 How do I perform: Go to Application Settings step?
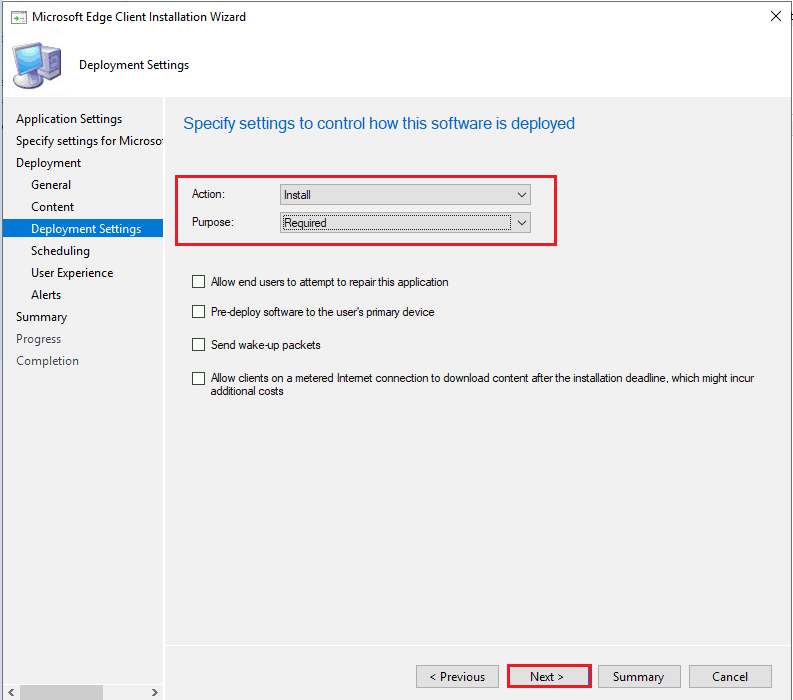69,119
